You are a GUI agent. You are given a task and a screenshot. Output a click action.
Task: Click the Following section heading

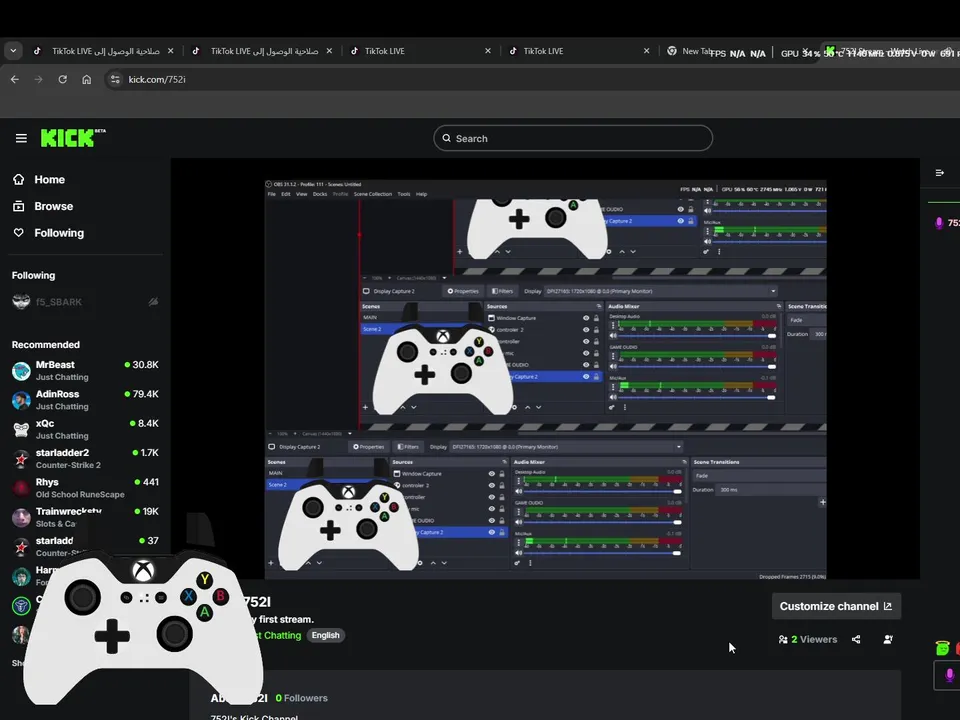click(33, 276)
